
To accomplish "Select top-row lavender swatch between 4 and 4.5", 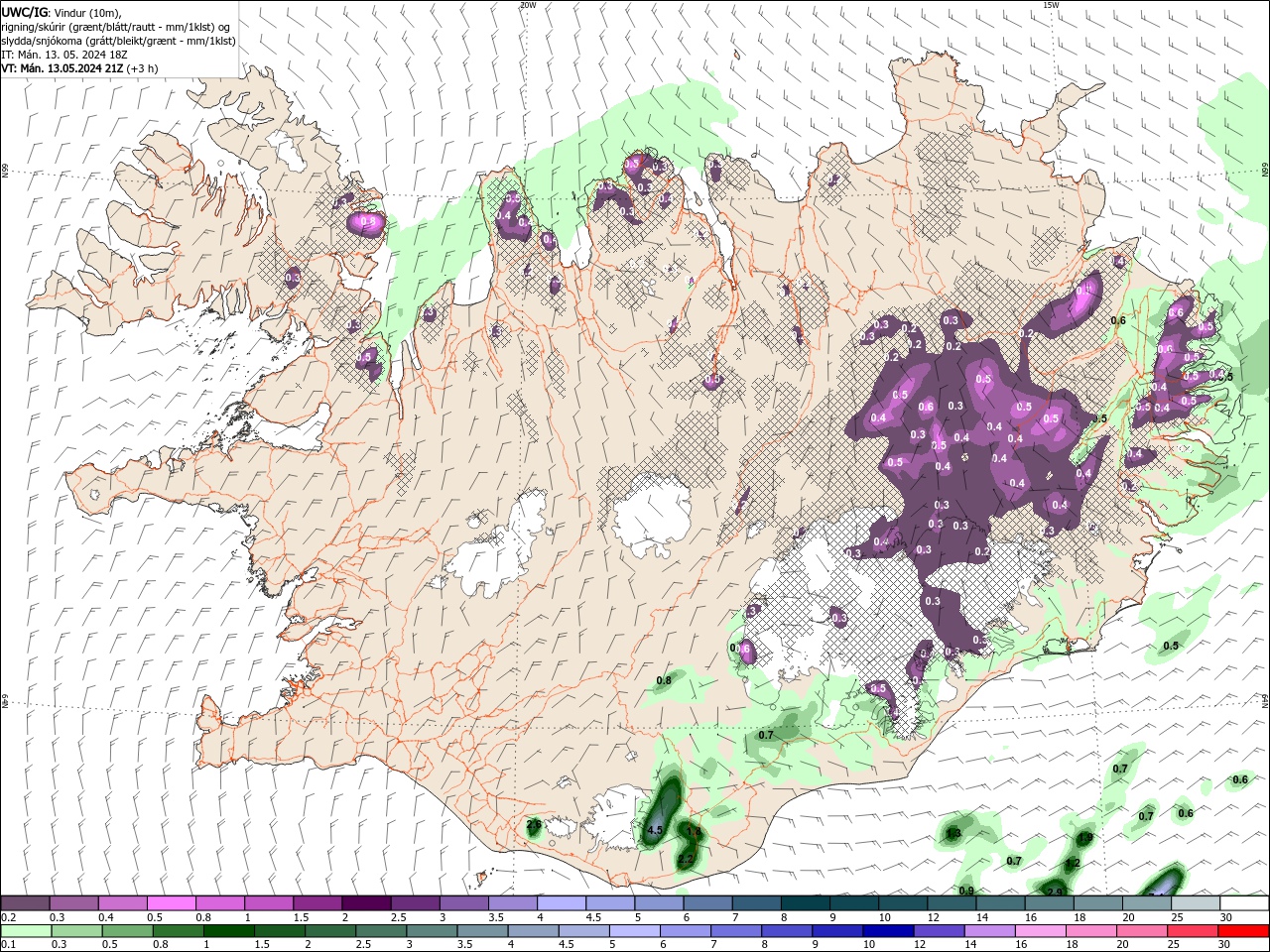I will tap(561, 902).
